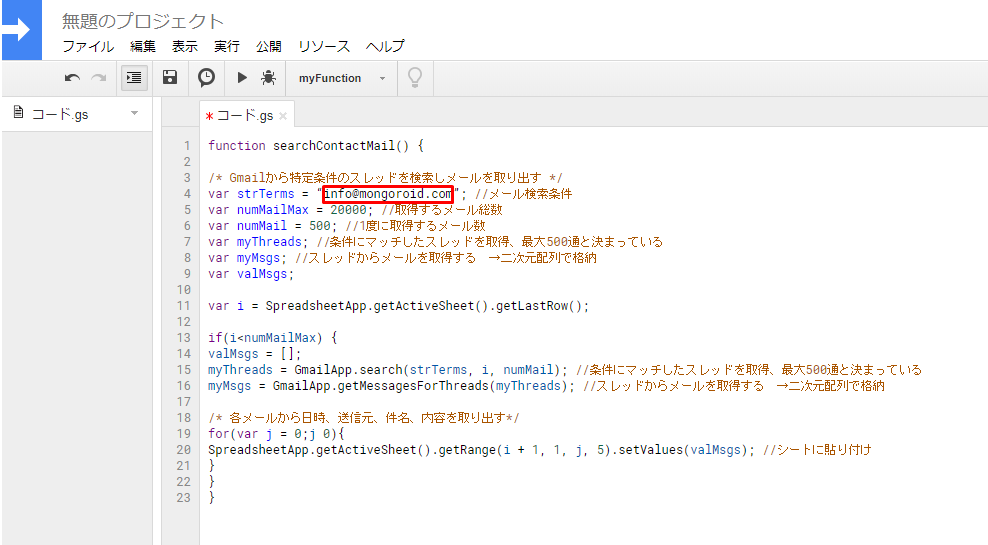
Task: Undo the last edit
Action: (x=72, y=78)
